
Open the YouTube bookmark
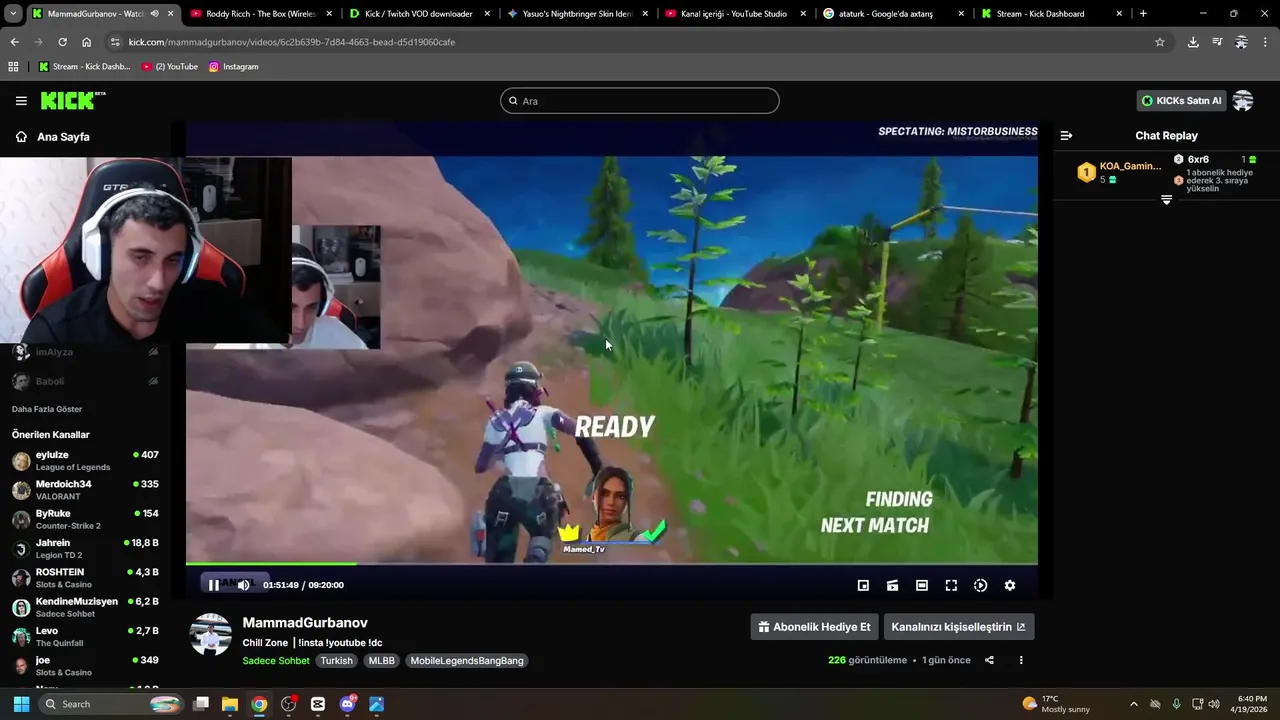point(170,67)
